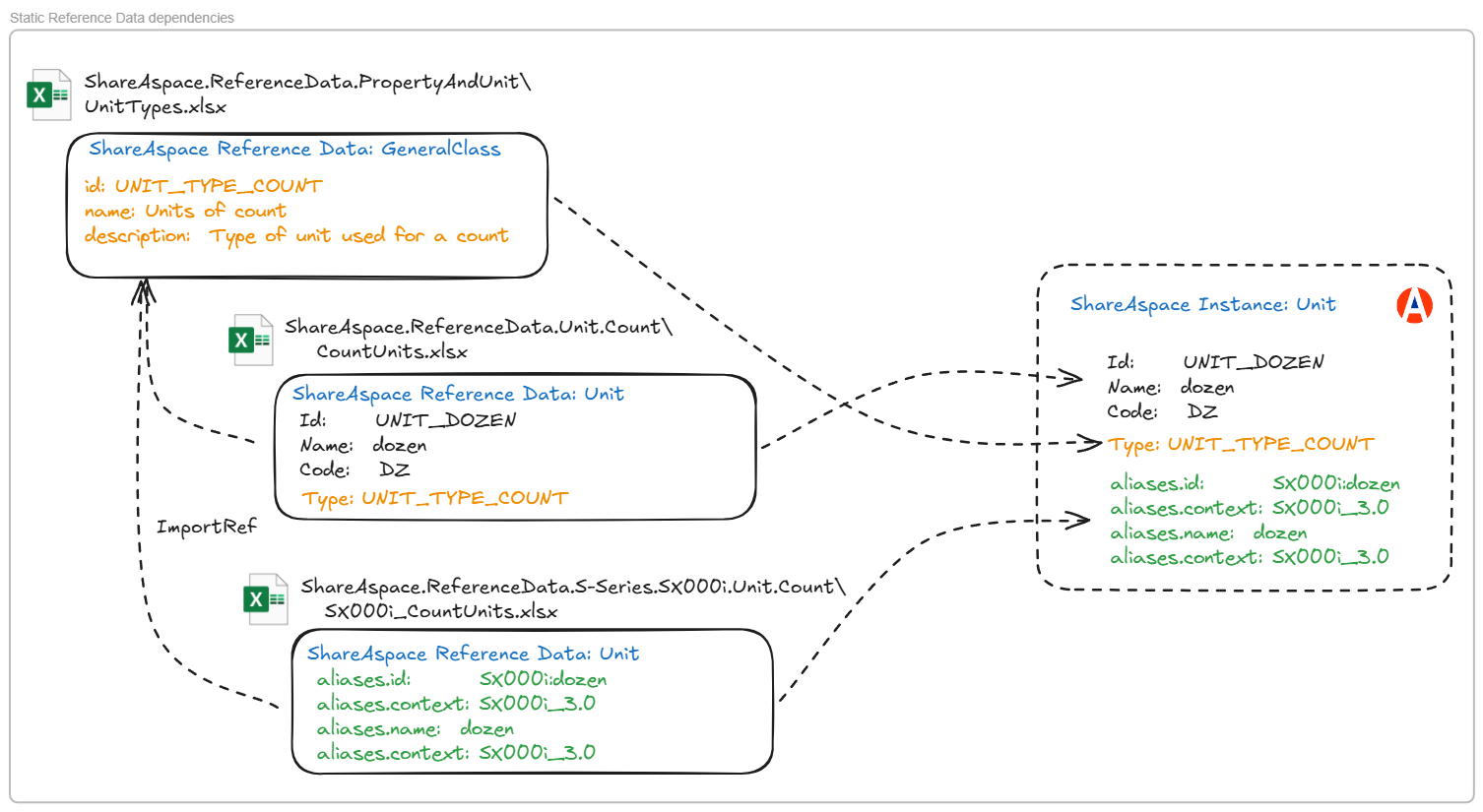1483x812 pixels.
Task: Click 'id: UNIT_TYPE_COUNT' in GeneralClass box
Action: tap(203, 186)
